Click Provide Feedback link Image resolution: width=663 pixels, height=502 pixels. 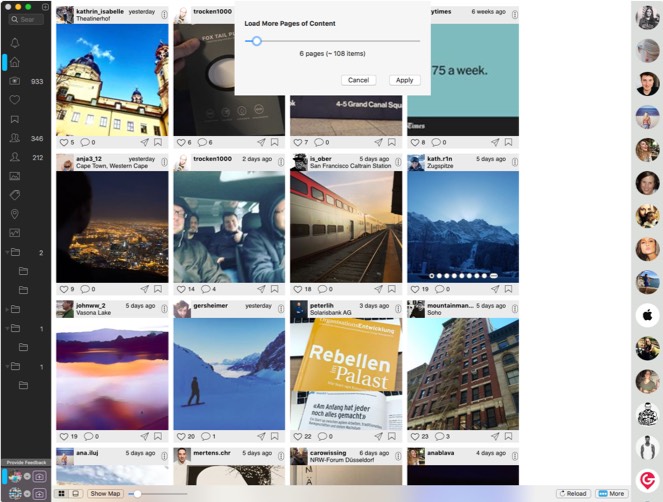pos(26,463)
